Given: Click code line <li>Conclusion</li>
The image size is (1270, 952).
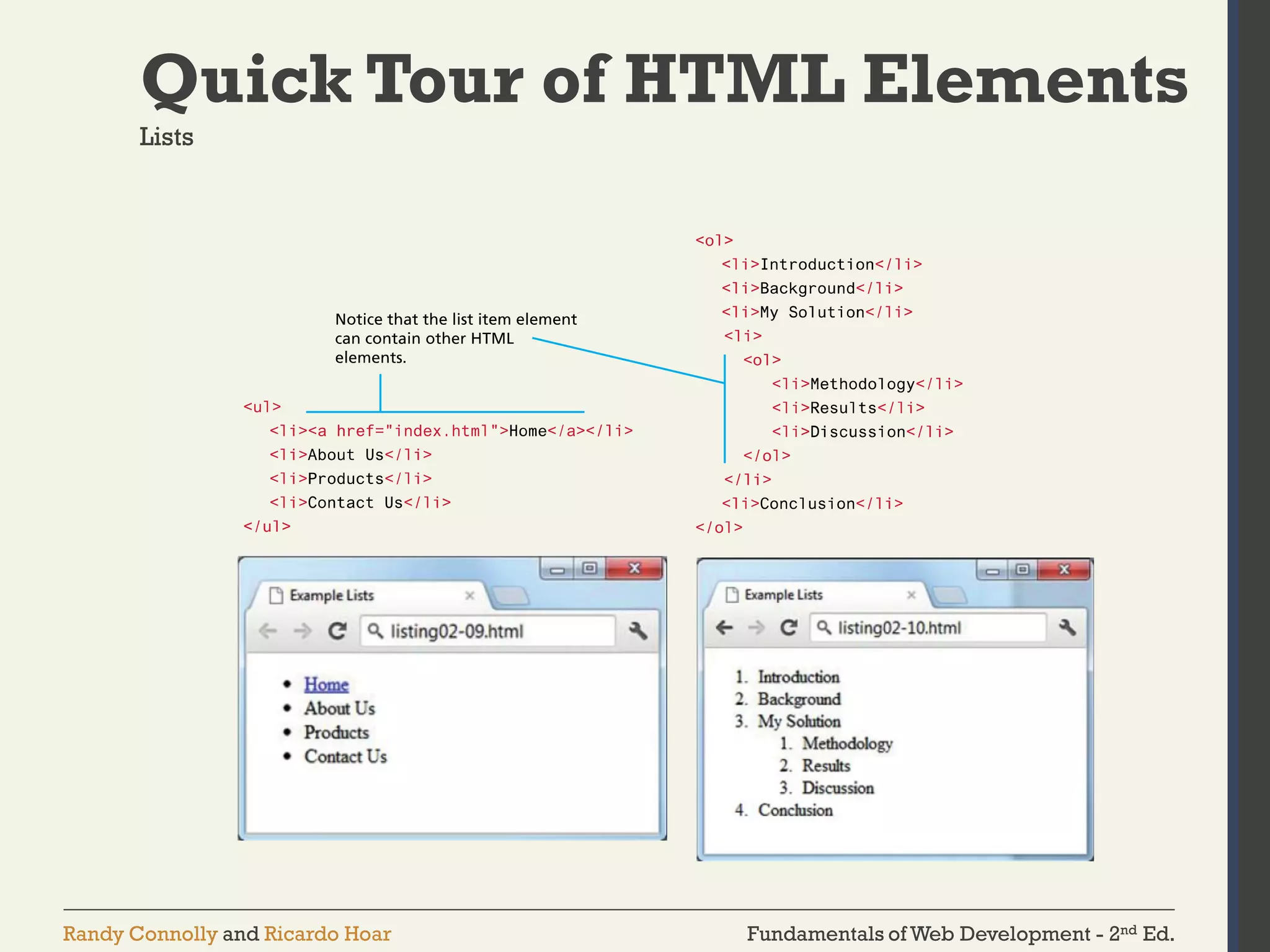Looking at the screenshot, I should (812, 504).
